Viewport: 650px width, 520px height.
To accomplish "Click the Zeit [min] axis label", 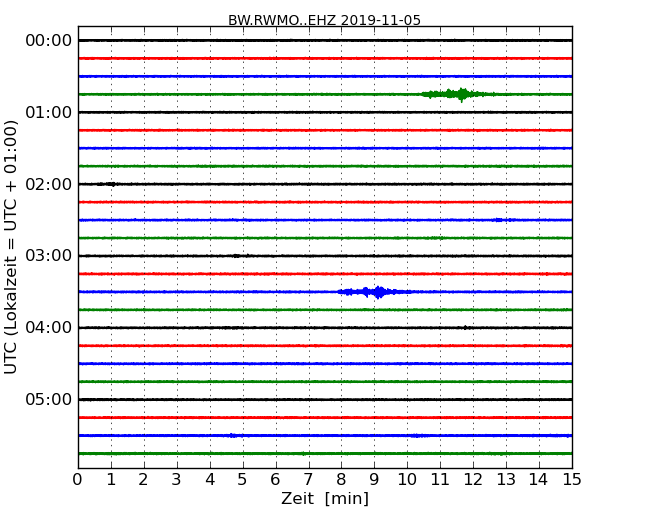I will pyautogui.click(x=325, y=498).
